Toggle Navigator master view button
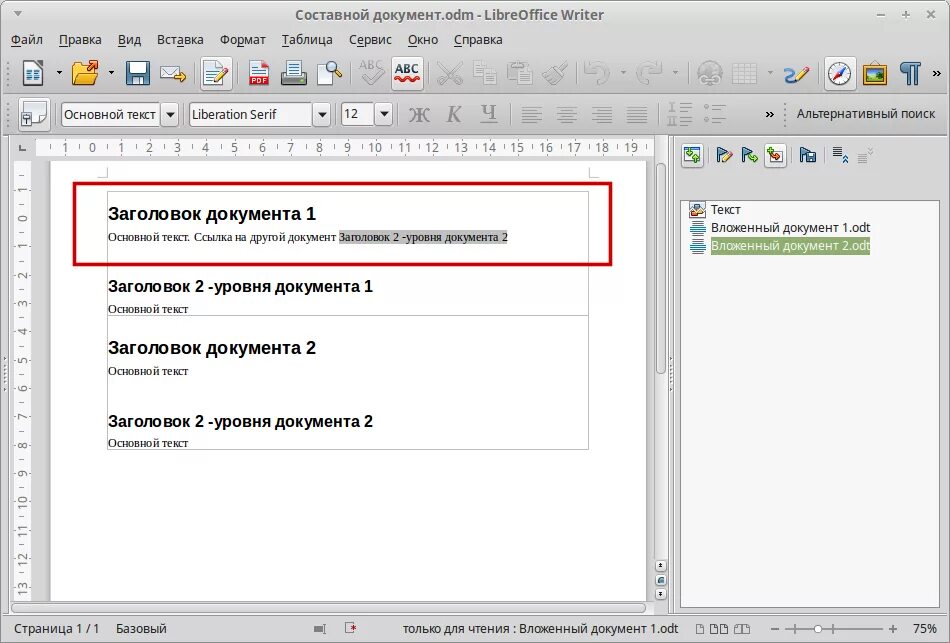The width and height of the screenshot is (950, 643). coord(693,156)
